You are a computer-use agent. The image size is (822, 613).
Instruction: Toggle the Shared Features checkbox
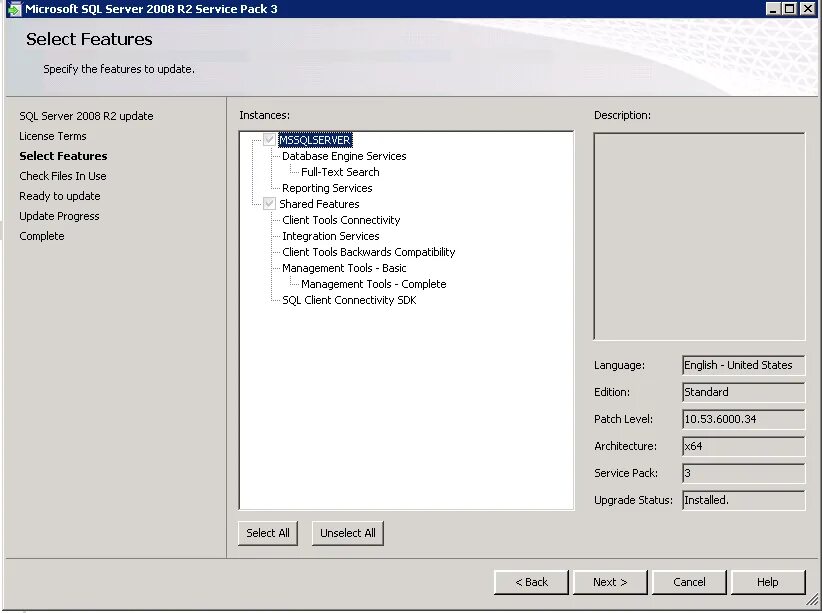(269, 203)
